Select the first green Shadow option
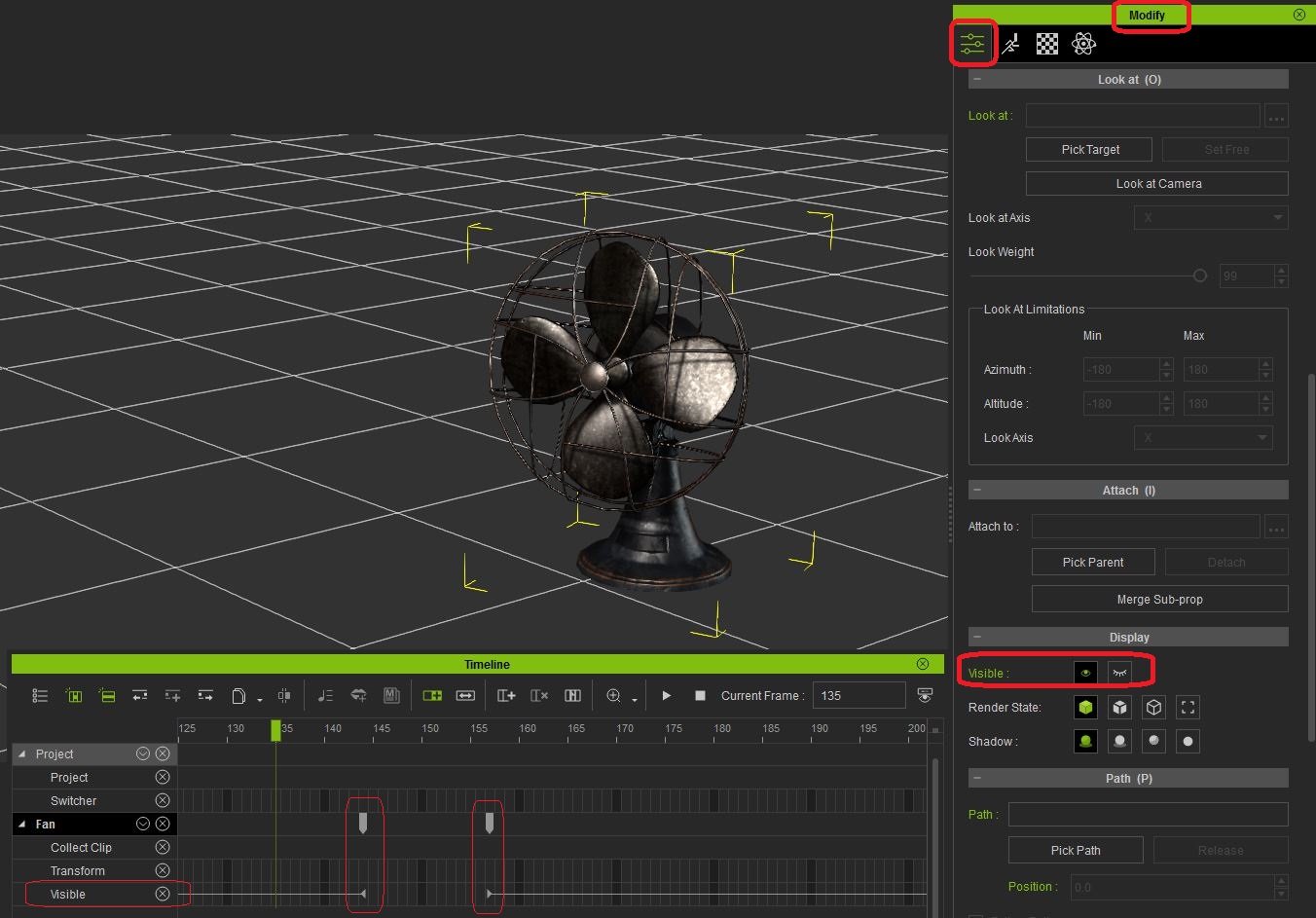Viewport: 1316px width, 918px height. 1085,741
